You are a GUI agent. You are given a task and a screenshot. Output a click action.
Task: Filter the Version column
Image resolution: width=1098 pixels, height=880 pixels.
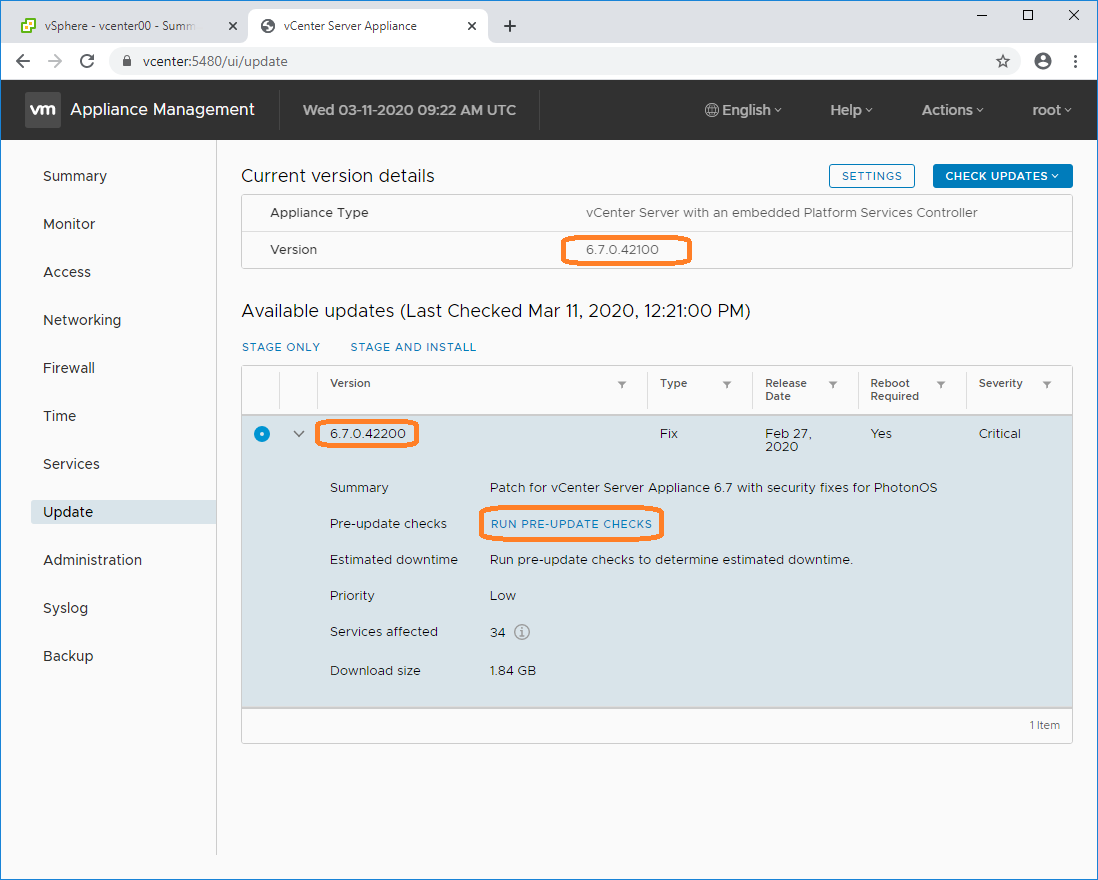pos(622,384)
